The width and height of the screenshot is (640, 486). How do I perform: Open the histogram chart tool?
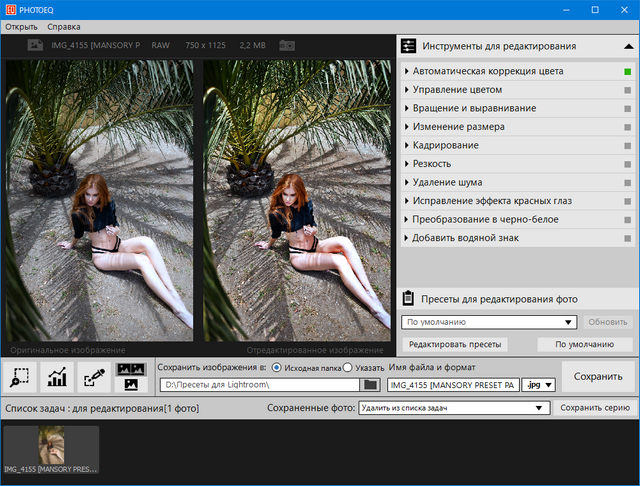click(58, 377)
